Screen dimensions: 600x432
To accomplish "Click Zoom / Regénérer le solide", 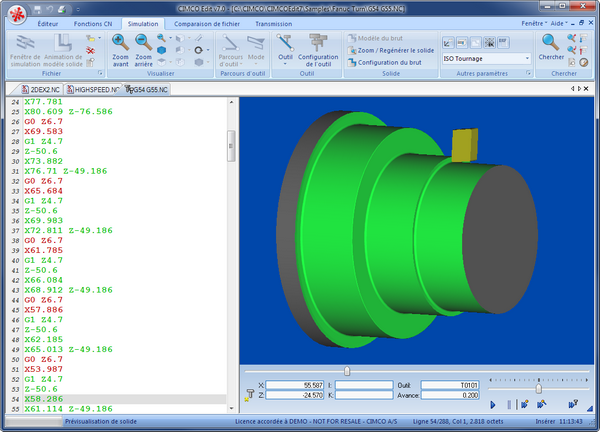I will 391,51.
